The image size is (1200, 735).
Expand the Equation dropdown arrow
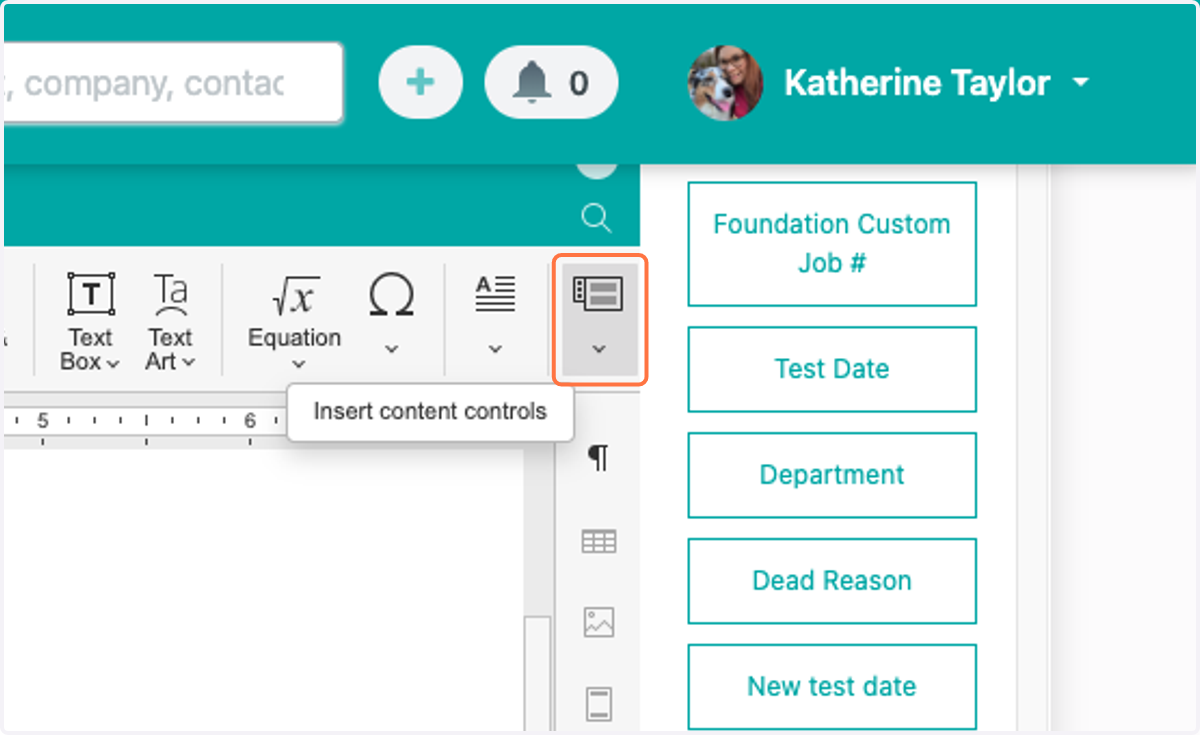[296, 365]
